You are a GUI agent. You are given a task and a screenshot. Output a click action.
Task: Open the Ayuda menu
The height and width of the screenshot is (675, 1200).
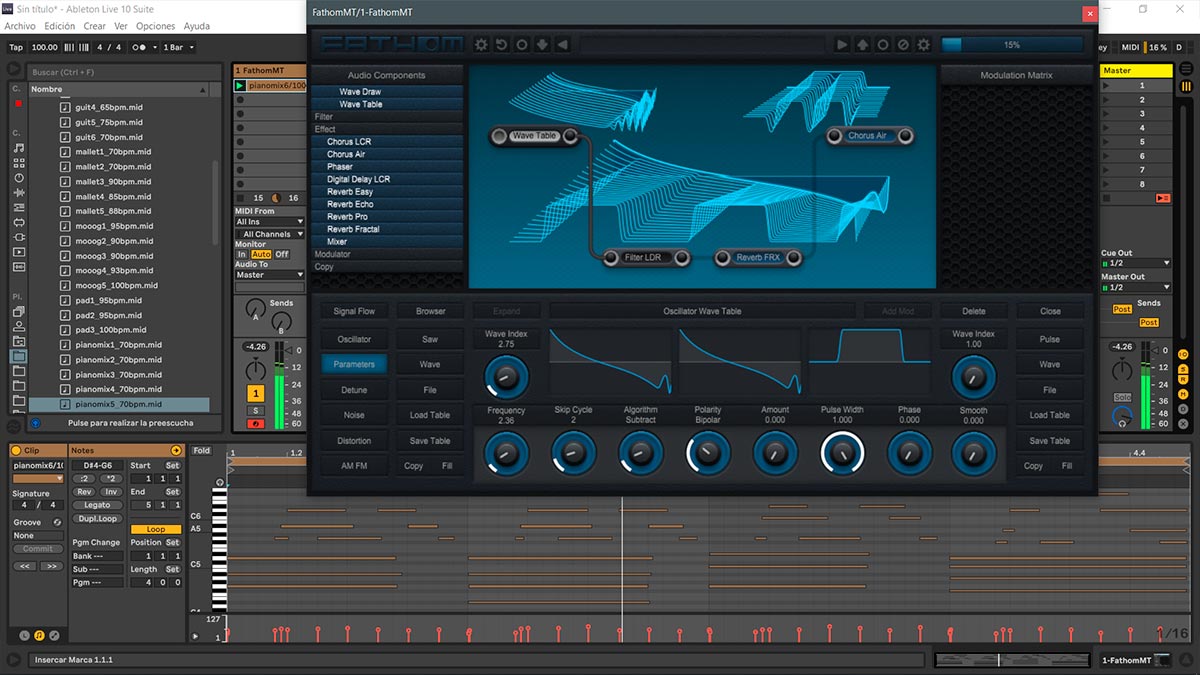(197, 26)
